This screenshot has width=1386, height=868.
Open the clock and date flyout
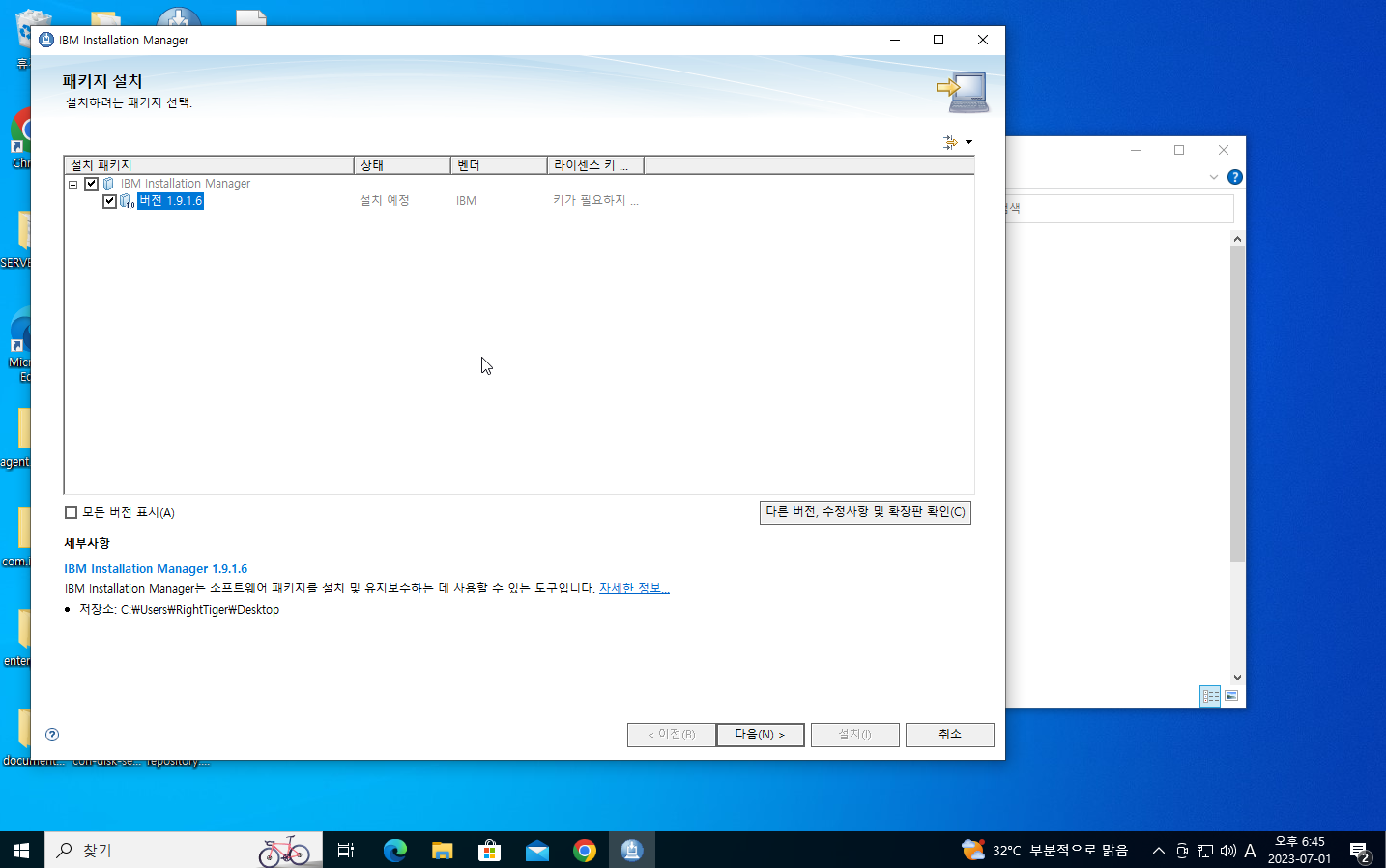tap(1299, 851)
